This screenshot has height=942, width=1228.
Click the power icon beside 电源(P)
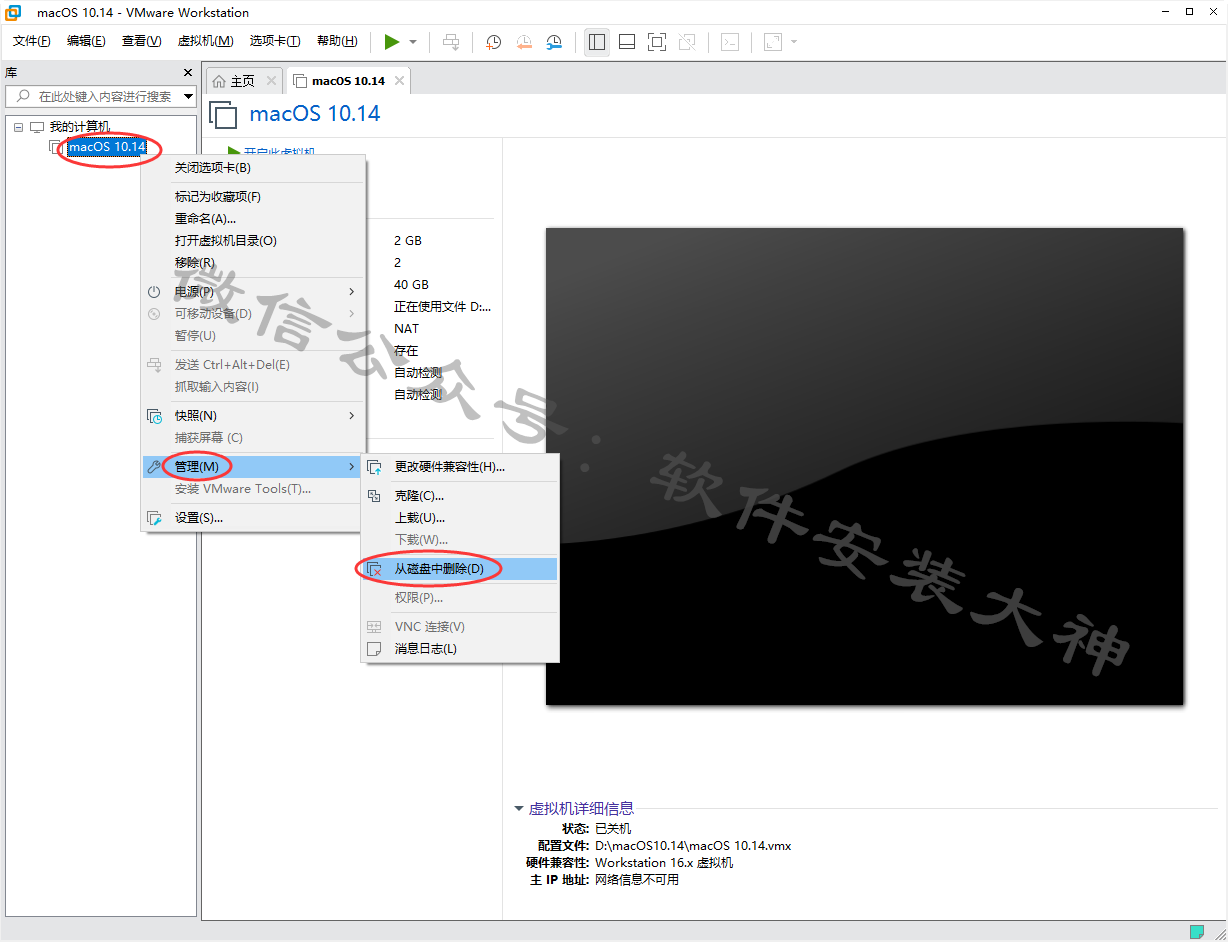coord(154,292)
